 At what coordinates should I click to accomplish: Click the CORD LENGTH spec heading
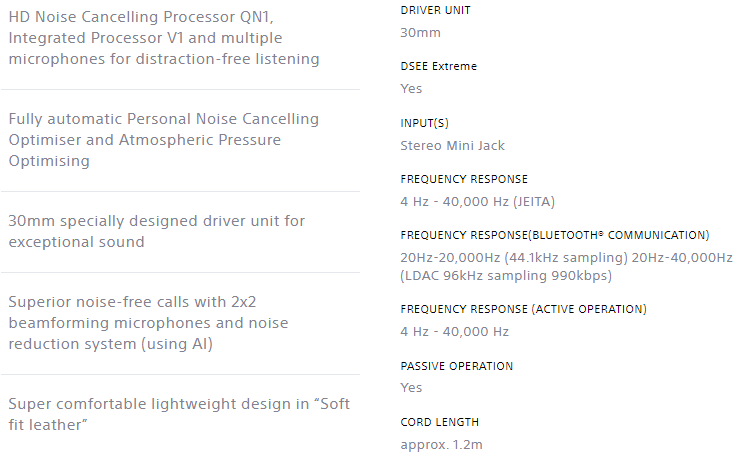pos(439,422)
